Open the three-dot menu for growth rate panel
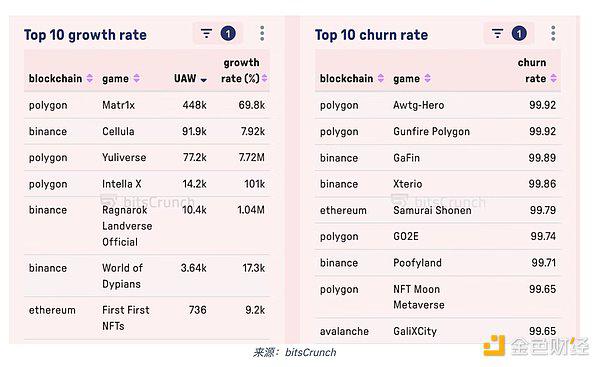Viewport: 600px width, 367px height. pos(262,34)
